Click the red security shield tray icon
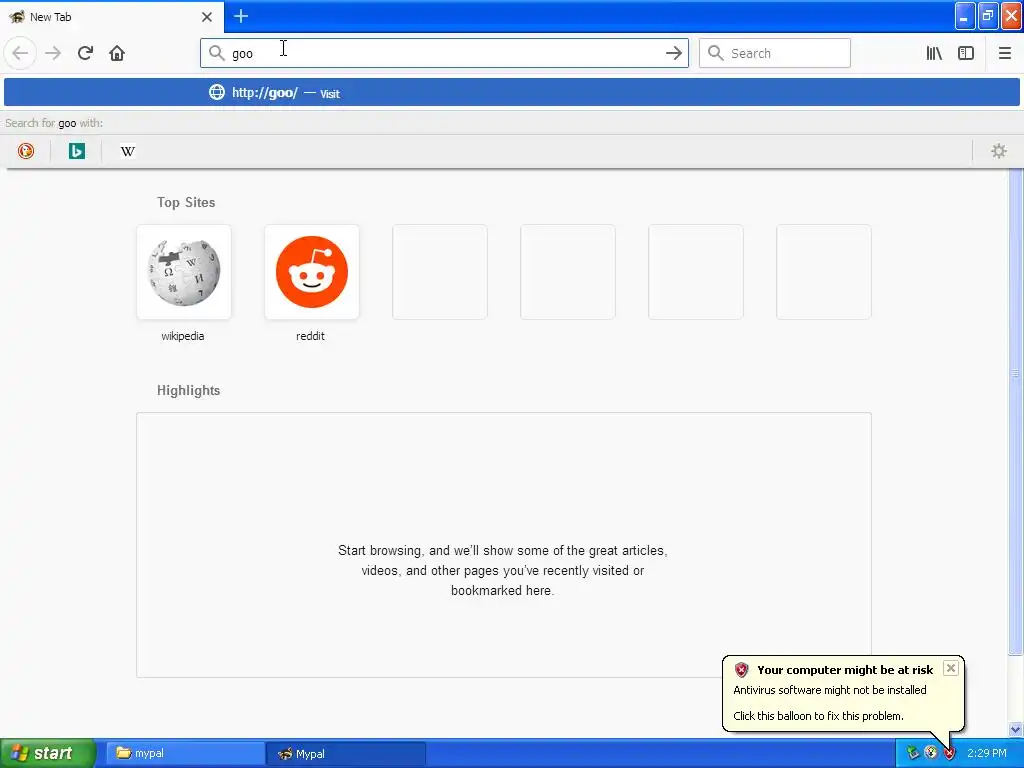This screenshot has width=1024, height=768. click(949, 753)
